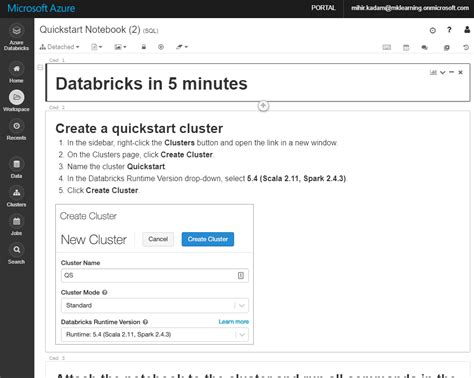
Task: Open the Help question mark
Action: point(449,30)
